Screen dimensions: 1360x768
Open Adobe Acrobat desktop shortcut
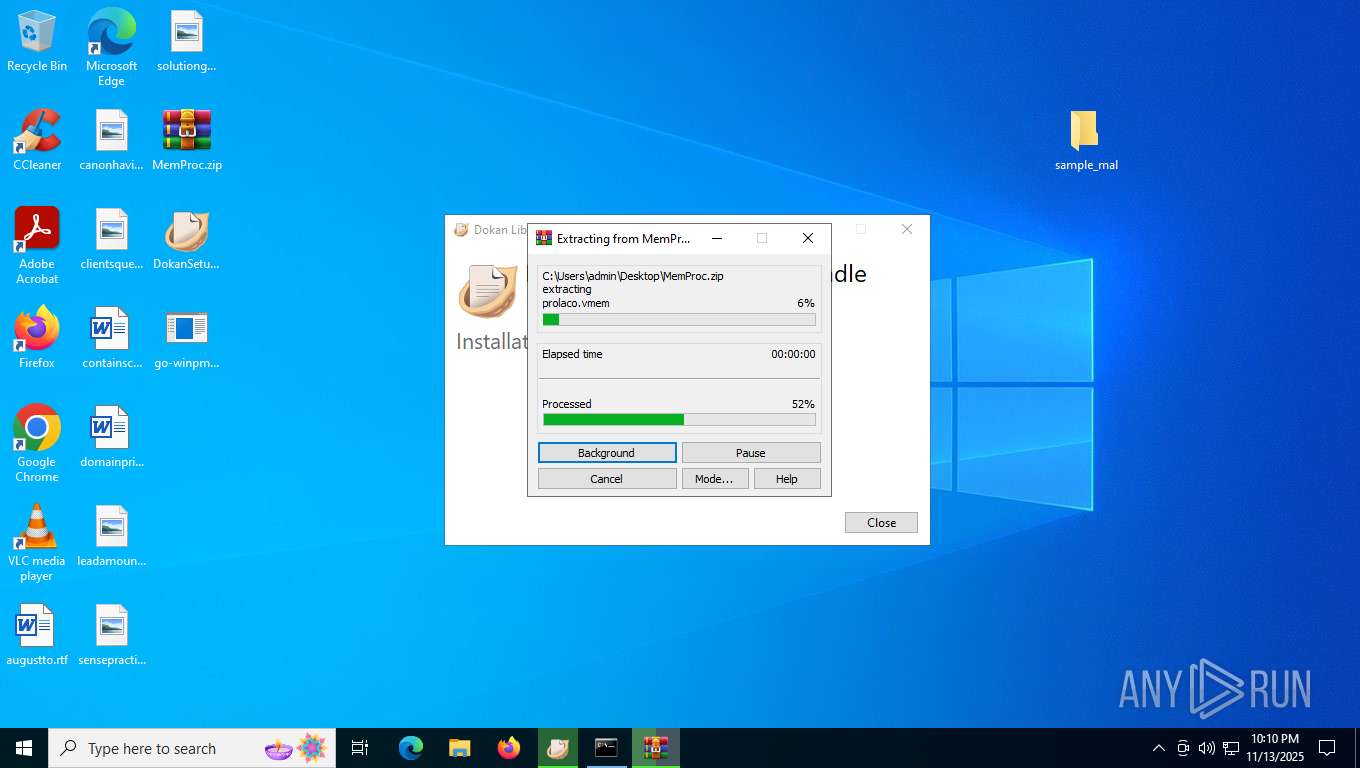37,246
